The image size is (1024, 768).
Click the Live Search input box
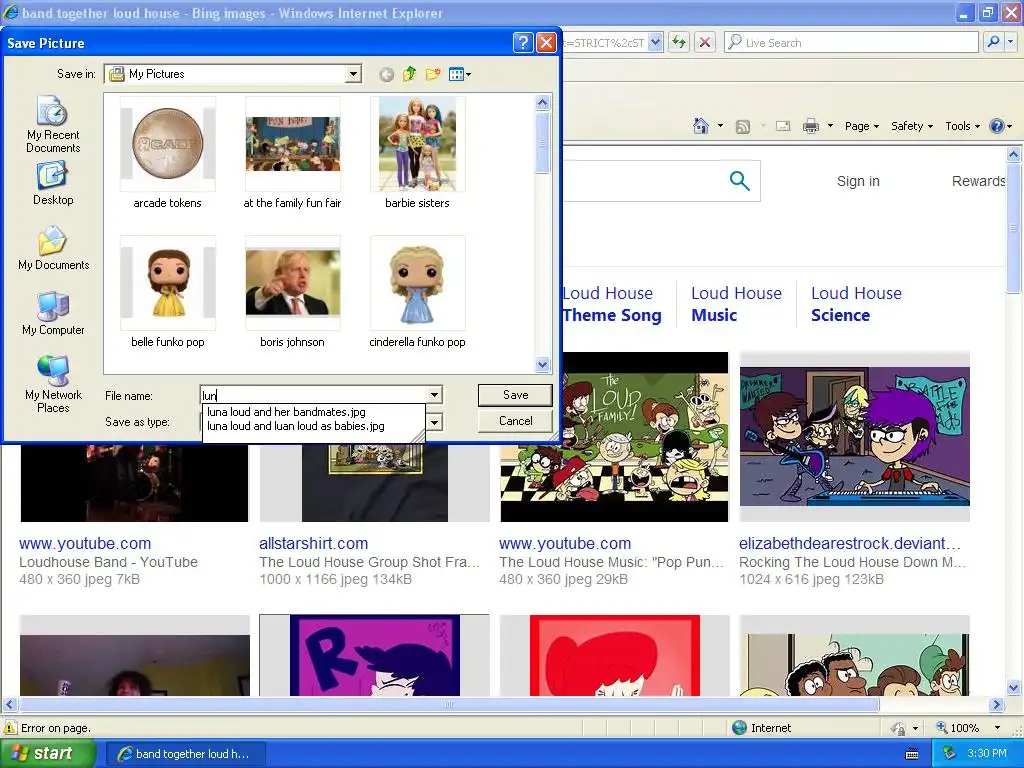point(852,42)
